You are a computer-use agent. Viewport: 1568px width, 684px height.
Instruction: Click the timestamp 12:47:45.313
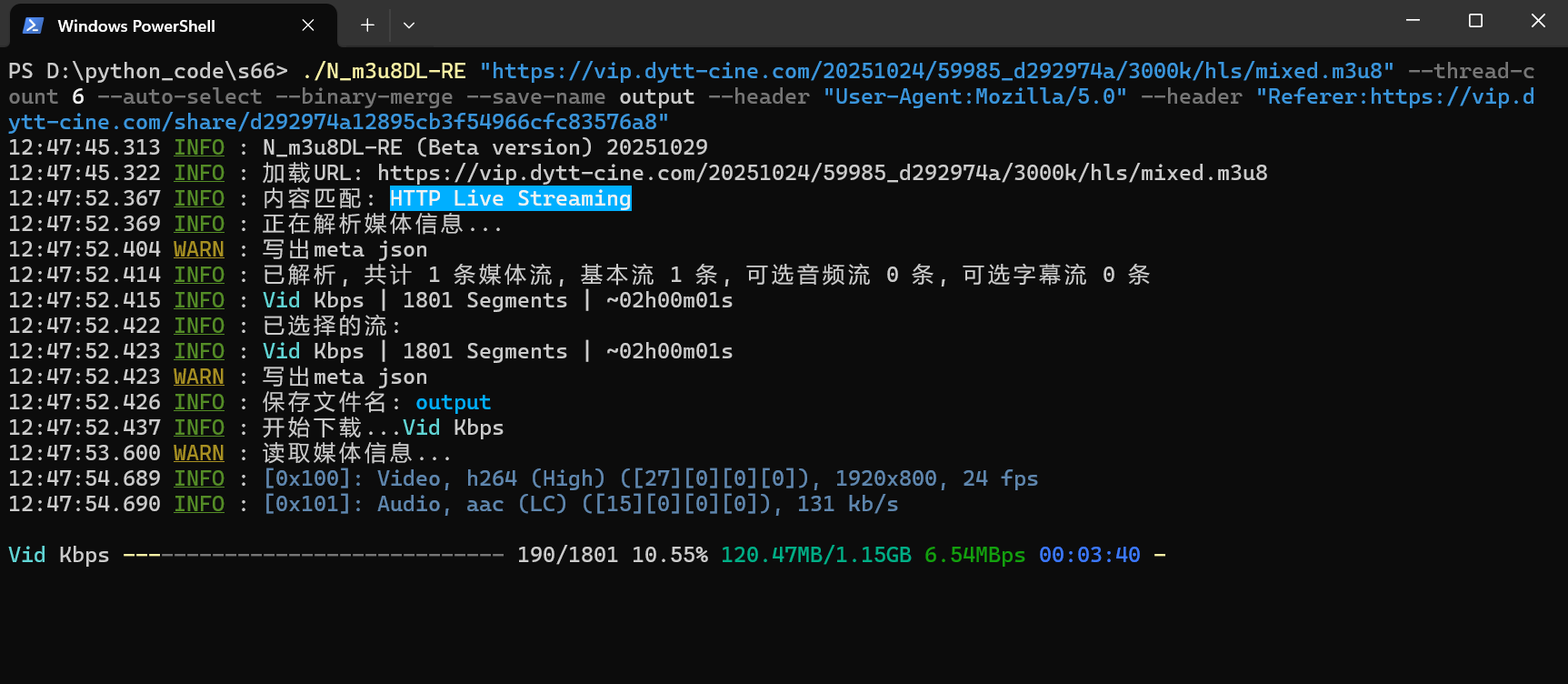click(x=85, y=147)
